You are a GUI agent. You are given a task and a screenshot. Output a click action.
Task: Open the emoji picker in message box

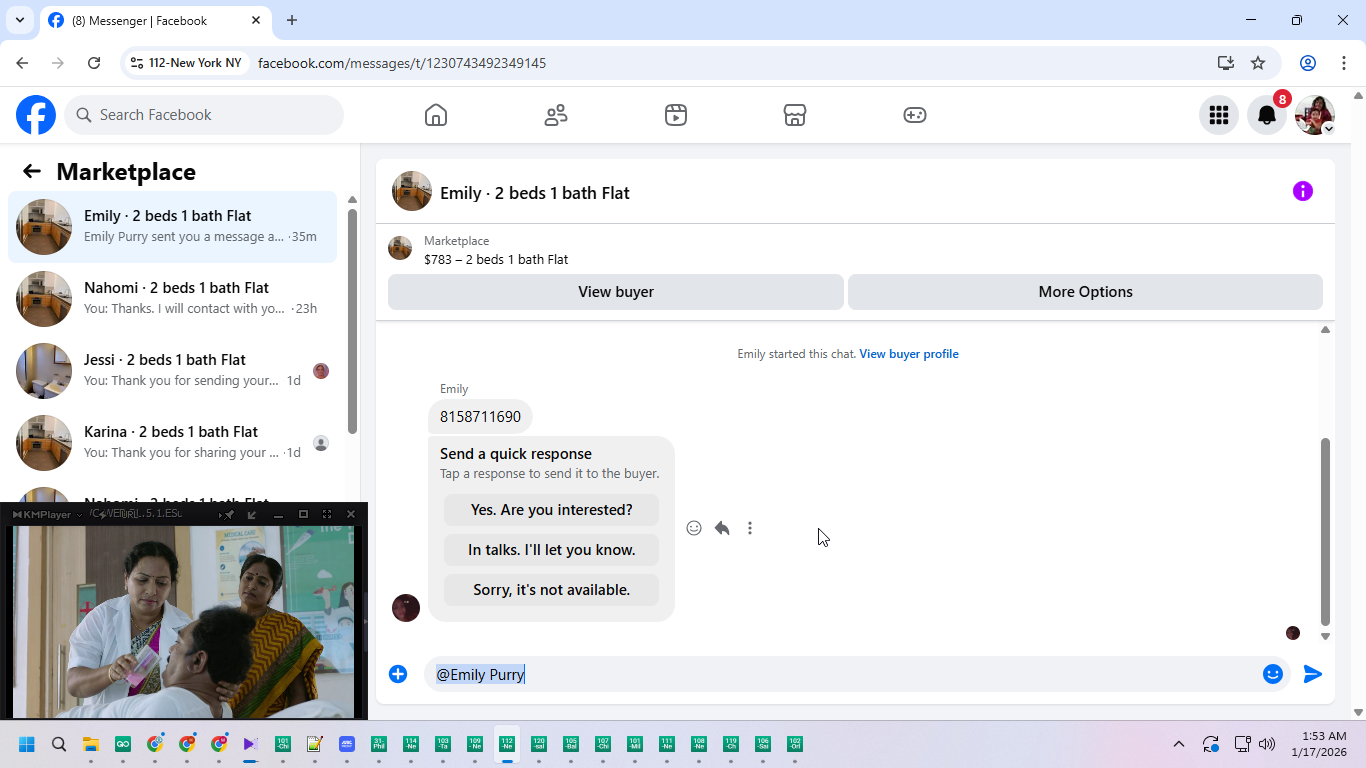pos(1273,674)
